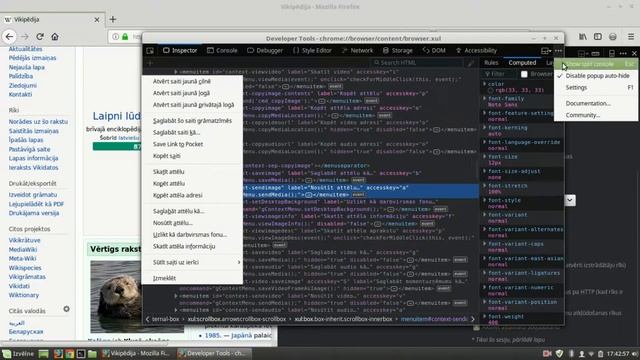640x360 pixels.
Task: Open the DevTools three-dots customize menu
Action: click(558, 51)
